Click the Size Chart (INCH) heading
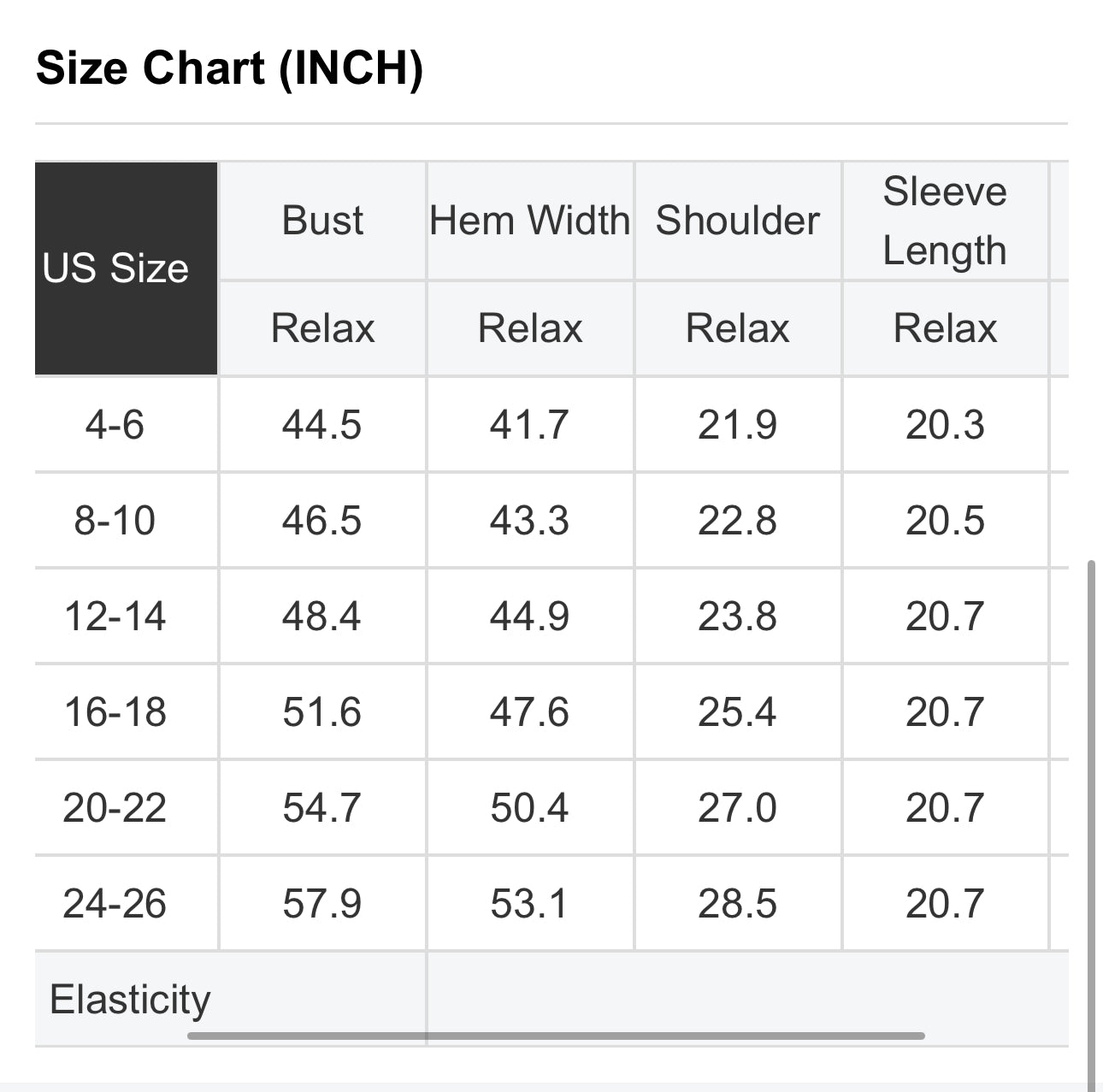 (x=229, y=68)
